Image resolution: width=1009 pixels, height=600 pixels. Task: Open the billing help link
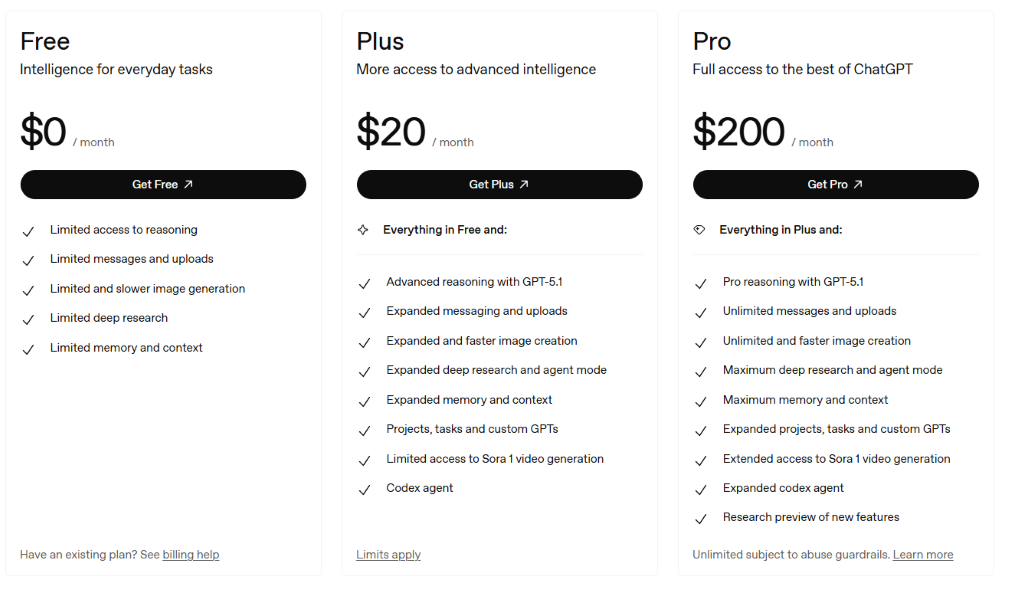[191, 554]
